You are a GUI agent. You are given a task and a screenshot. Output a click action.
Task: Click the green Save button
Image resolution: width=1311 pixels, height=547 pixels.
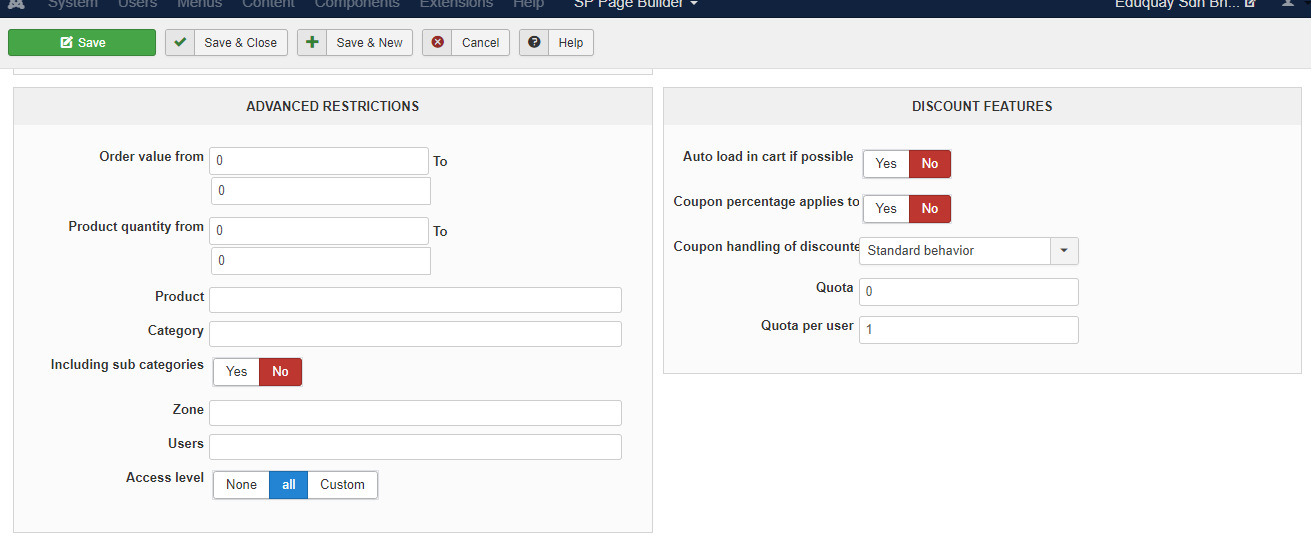[x=82, y=43]
